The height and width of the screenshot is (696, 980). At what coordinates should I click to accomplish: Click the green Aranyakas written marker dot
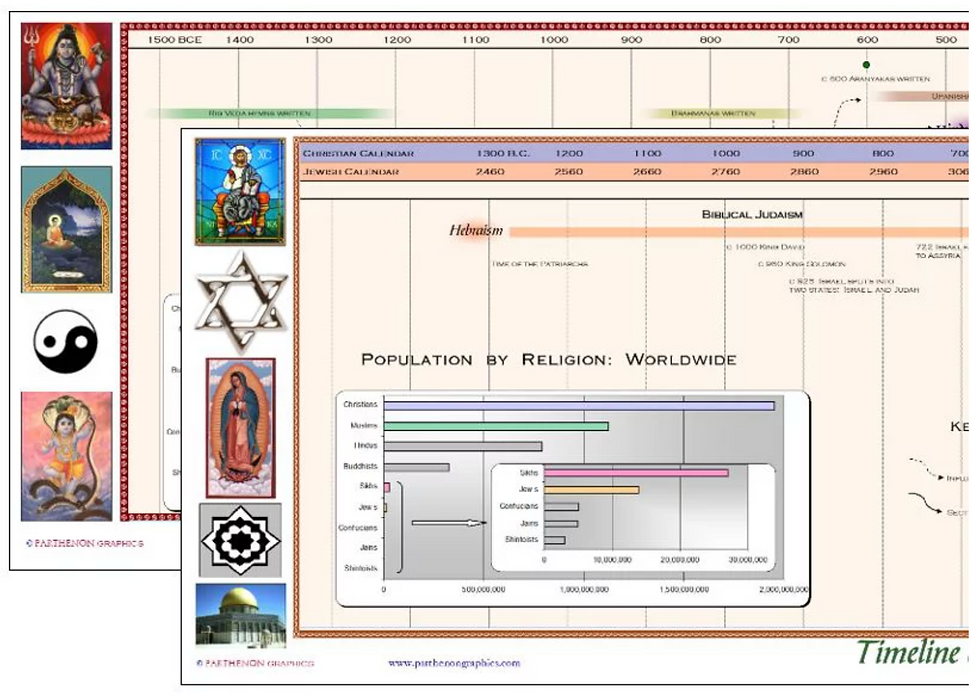point(866,65)
